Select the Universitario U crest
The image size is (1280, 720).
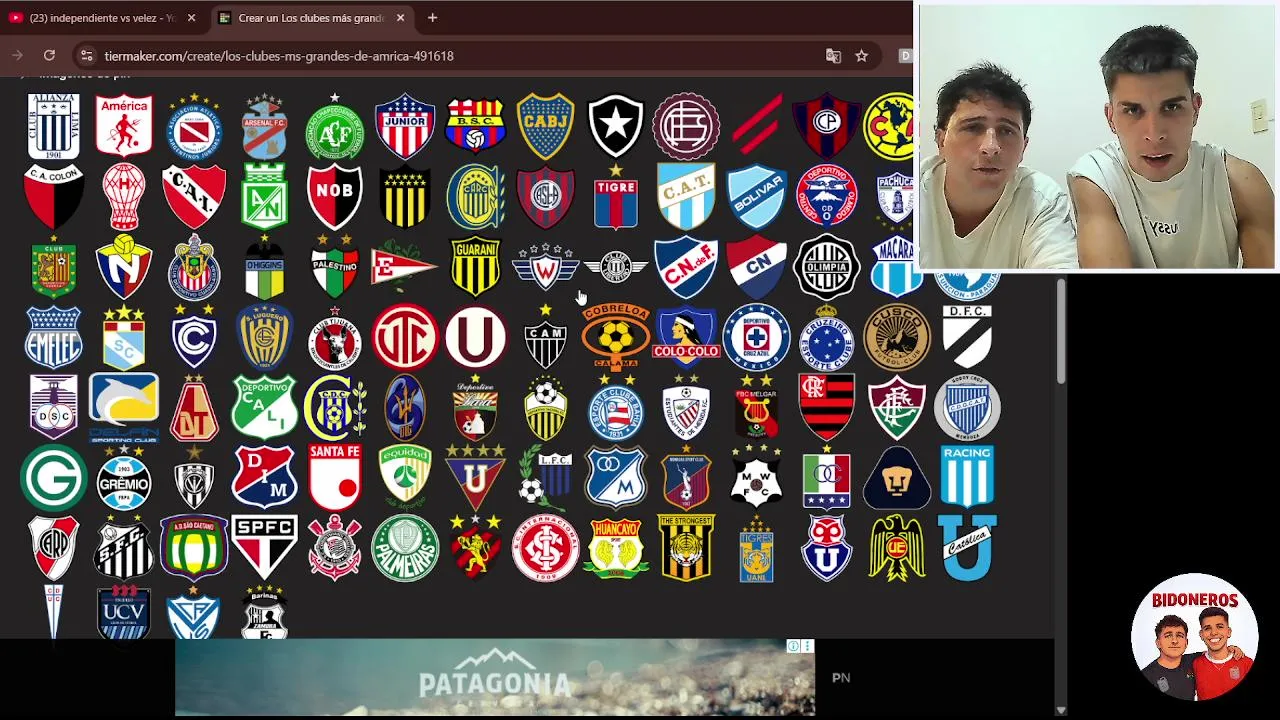(476, 337)
